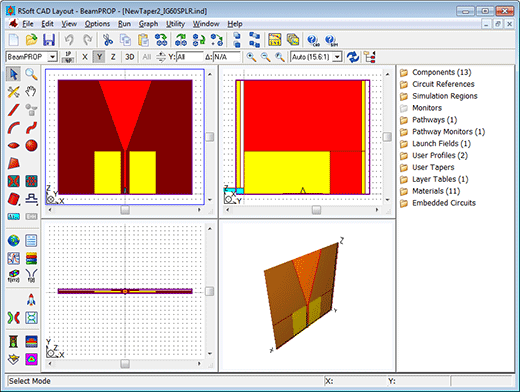520x392 pixels.
Task: Click the delta N/A input field
Action: click(226, 57)
